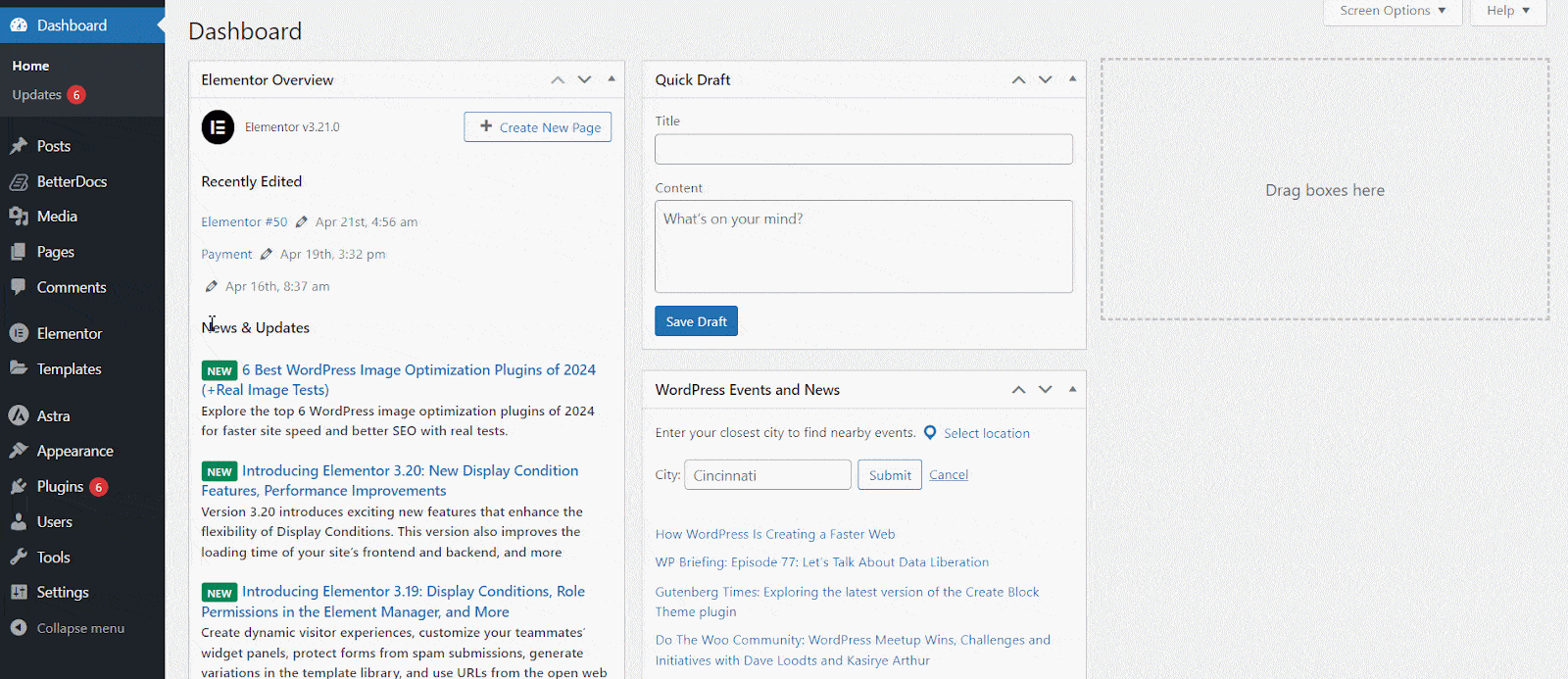The width and height of the screenshot is (1568, 679).
Task: Click the edit pencil next to Payment
Action: click(266, 254)
